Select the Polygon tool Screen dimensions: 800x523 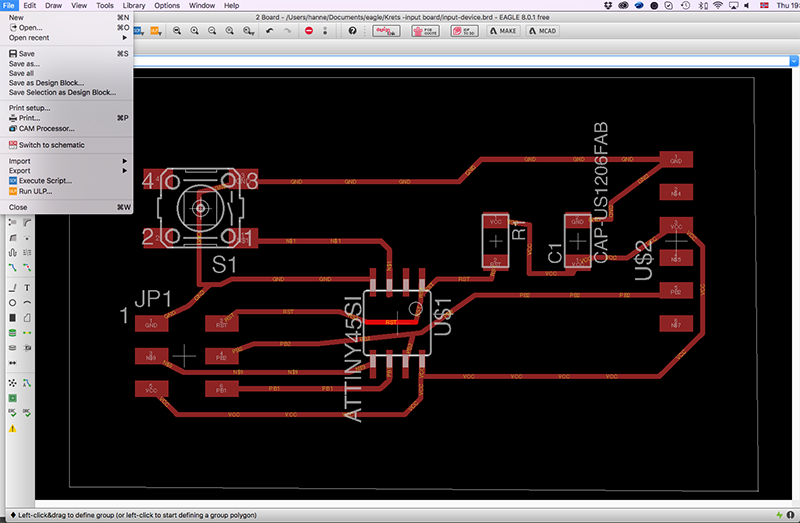point(27,317)
